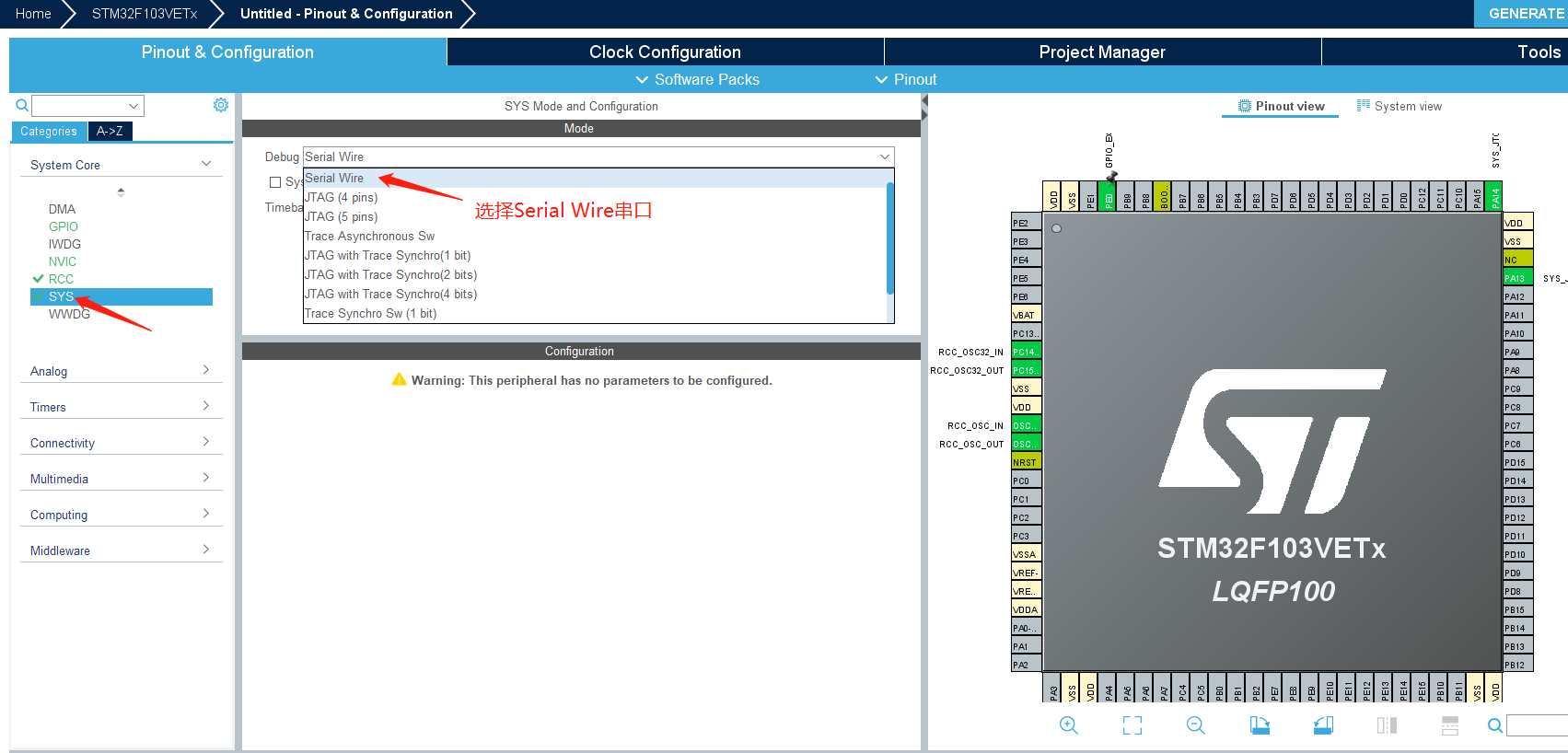Select the NRST pin on the chip
This screenshot has width=1568, height=753.
point(1026,462)
